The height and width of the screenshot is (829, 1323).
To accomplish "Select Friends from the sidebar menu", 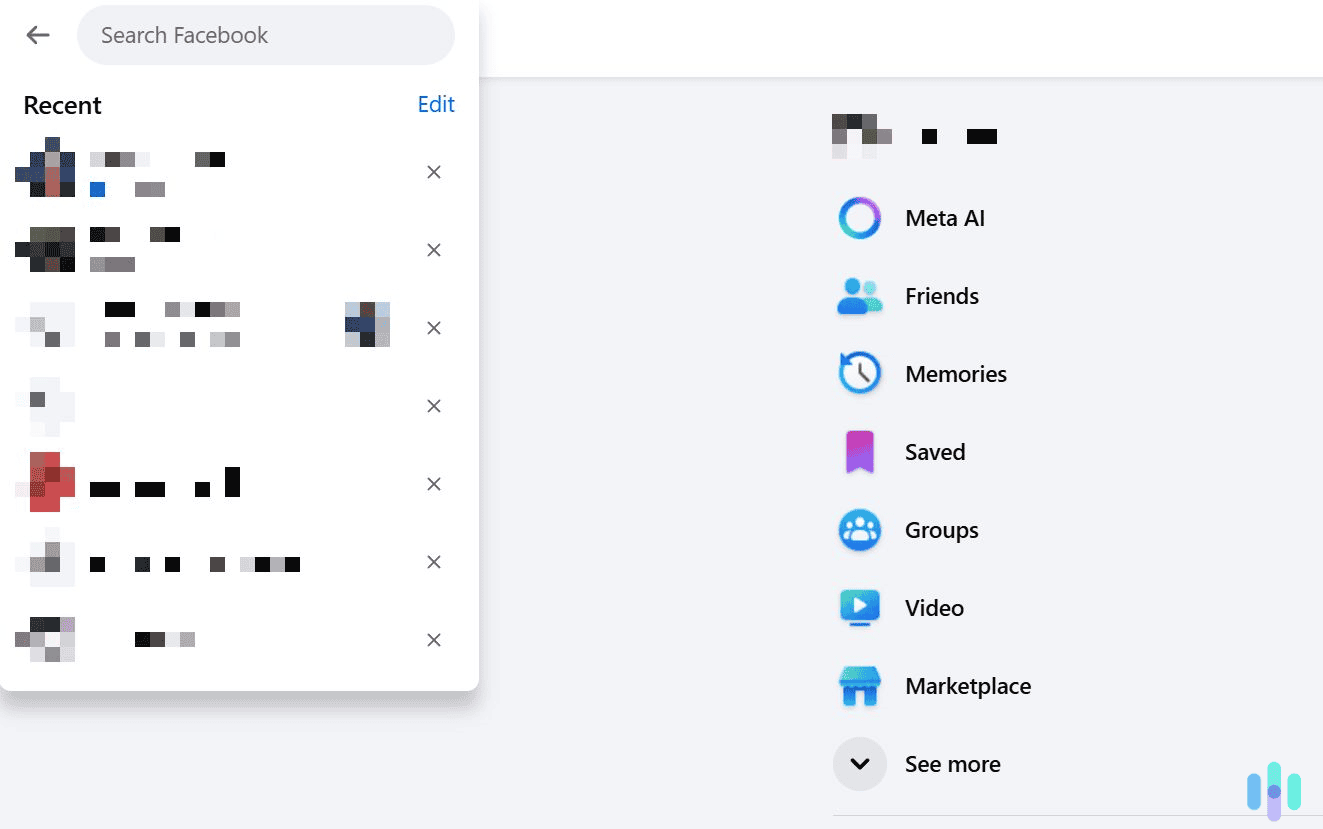I will [x=941, y=296].
